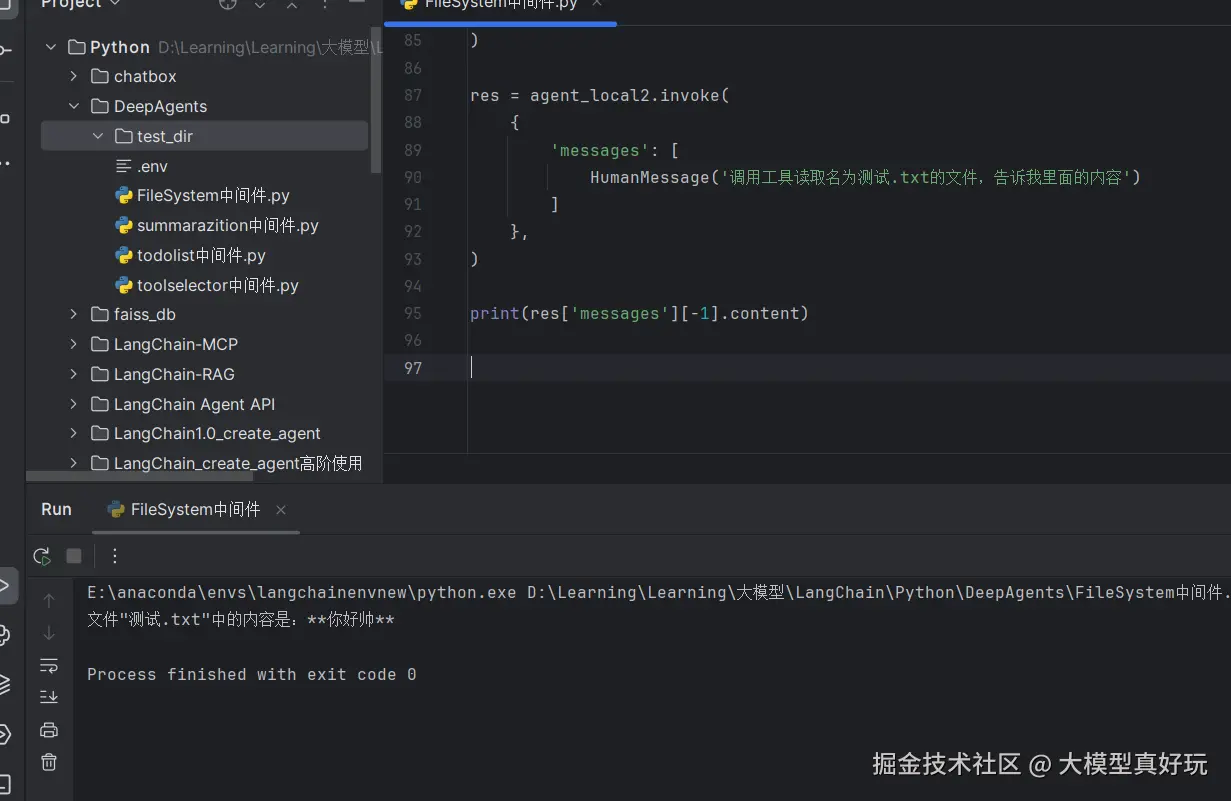The width and height of the screenshot is (1231, 801).
Task: Toggle soft-wrap in console output
Action: 49,665
